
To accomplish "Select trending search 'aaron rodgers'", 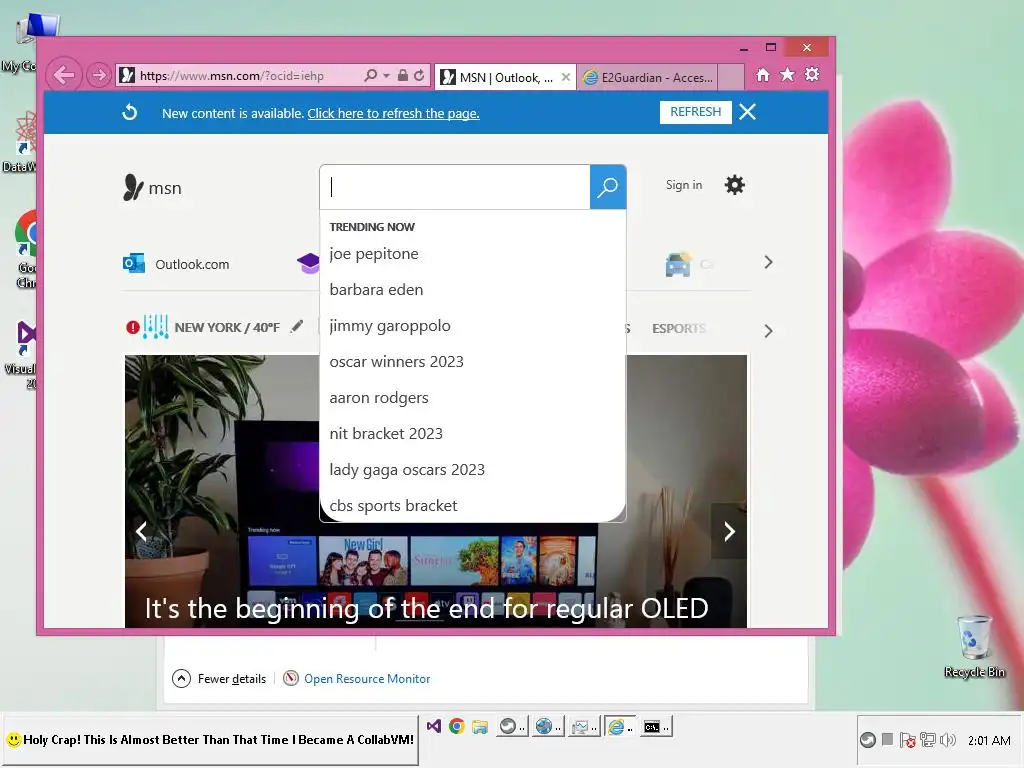I will [379, 397].
